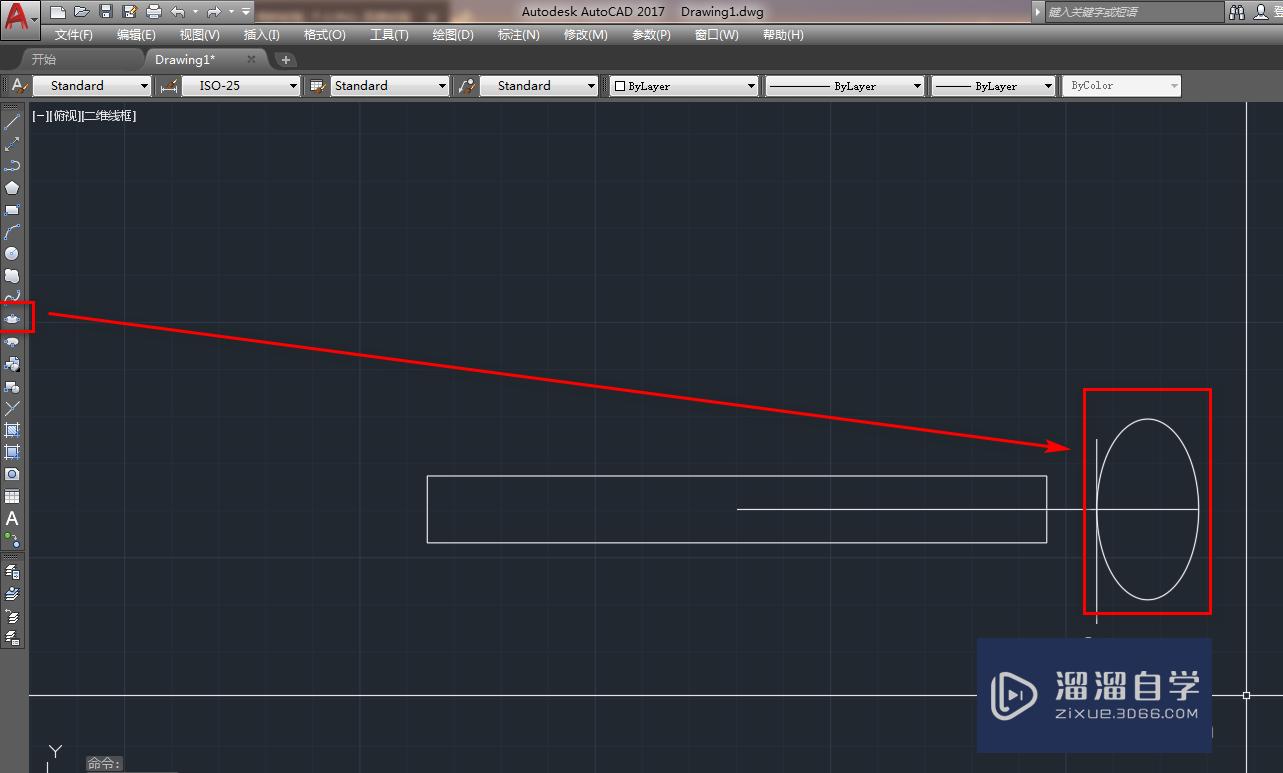
Task: Click the Add Selected tool
Action: point(12,540)
